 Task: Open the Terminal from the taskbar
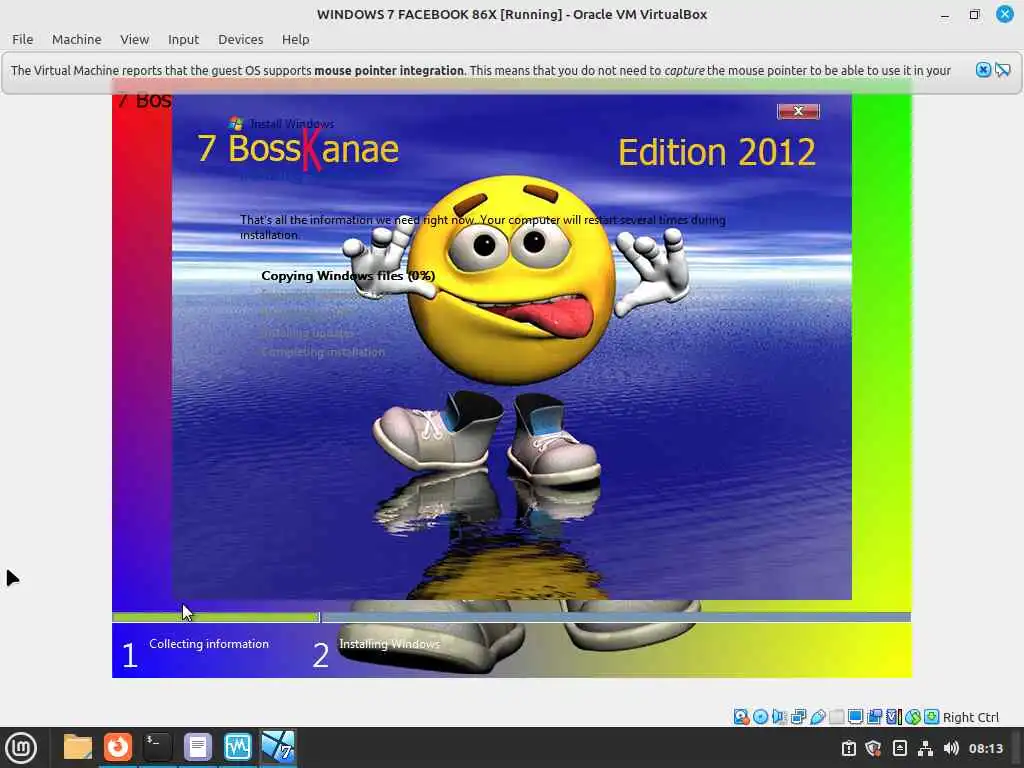[157, 747]
